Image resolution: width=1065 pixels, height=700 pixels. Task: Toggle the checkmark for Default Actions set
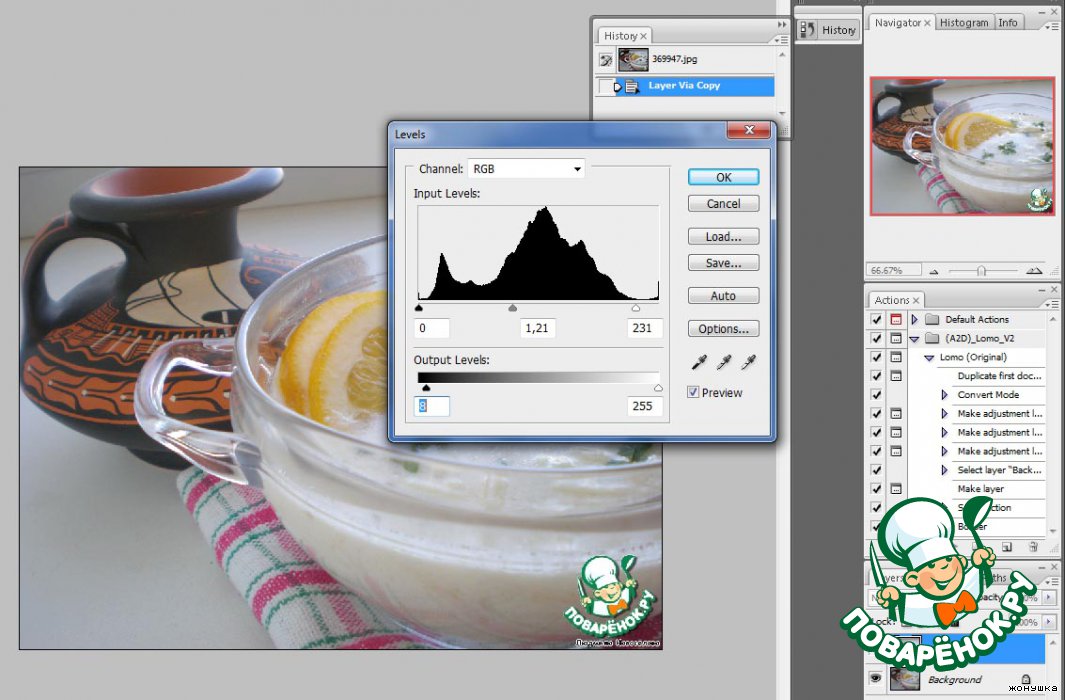[877, 320]
